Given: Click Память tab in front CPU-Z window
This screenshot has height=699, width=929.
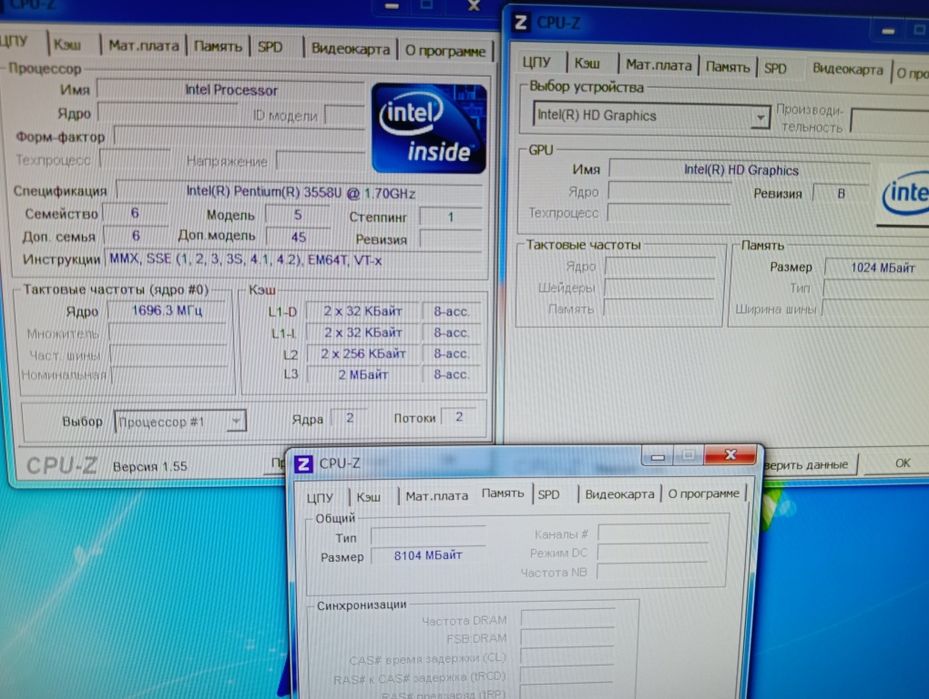Looking at the screenshot, I should point(502,493).
